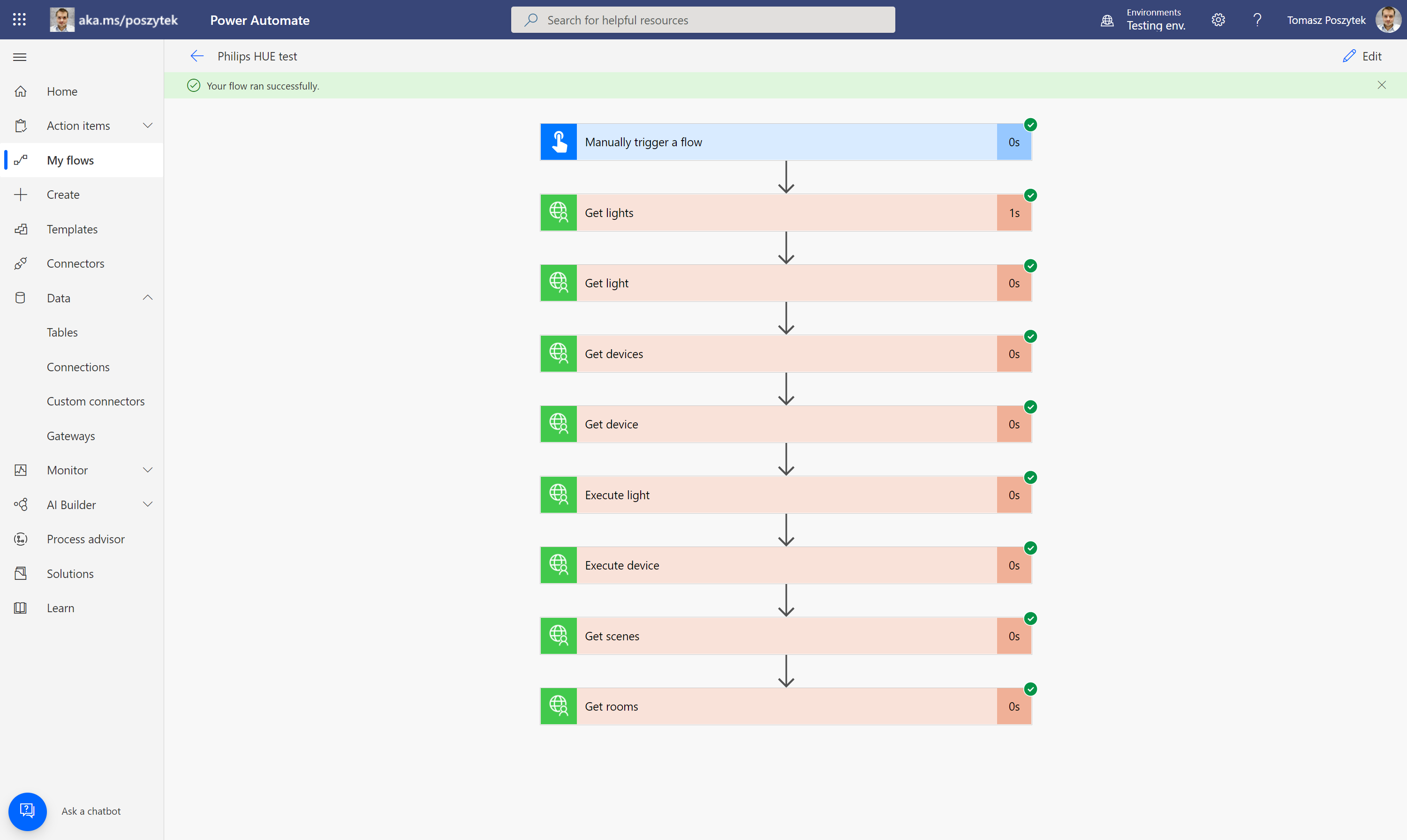
Task: Open the app launcher waffle icon
Action: pos(19,20)
